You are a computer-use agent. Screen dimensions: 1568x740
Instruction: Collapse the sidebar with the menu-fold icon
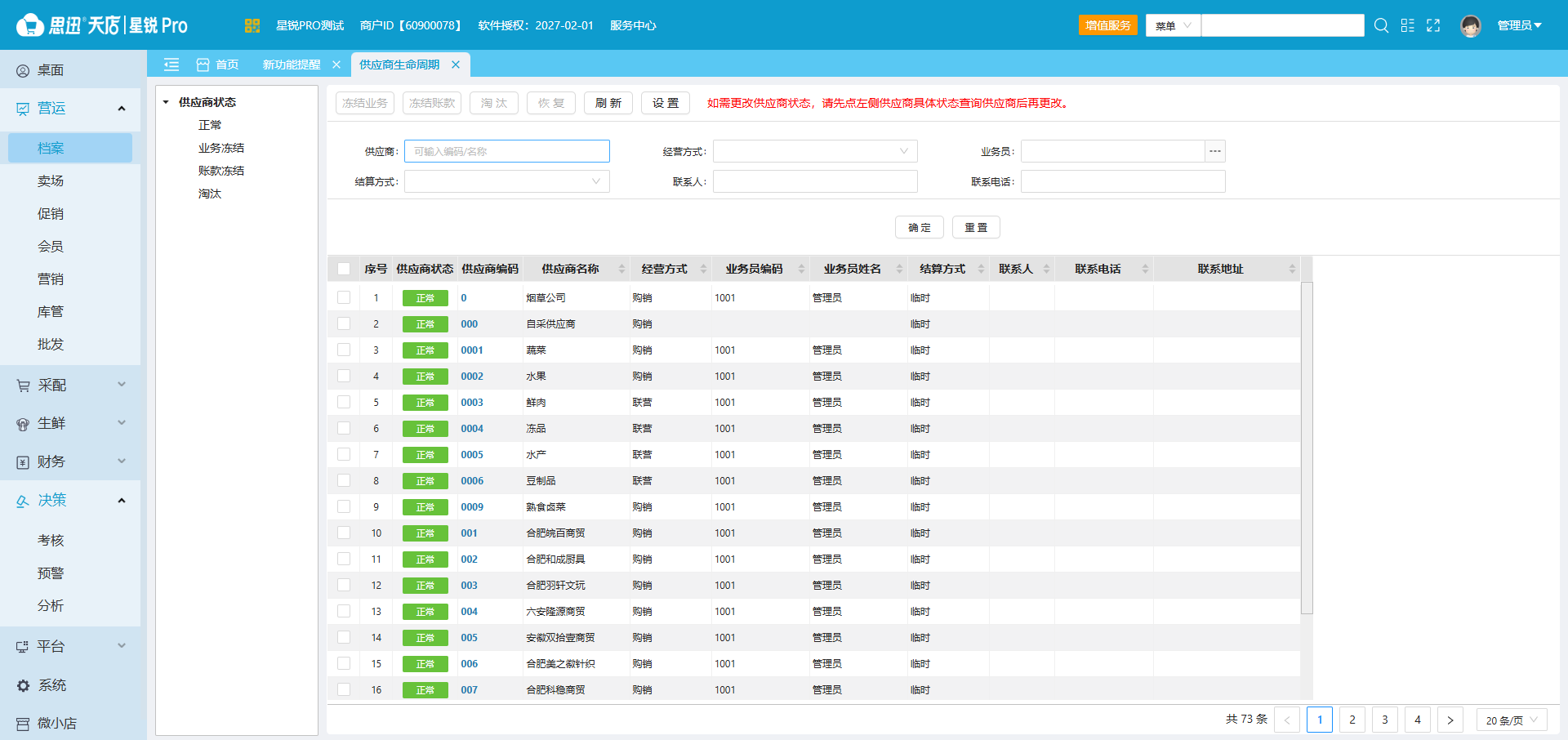click(171, 65)
